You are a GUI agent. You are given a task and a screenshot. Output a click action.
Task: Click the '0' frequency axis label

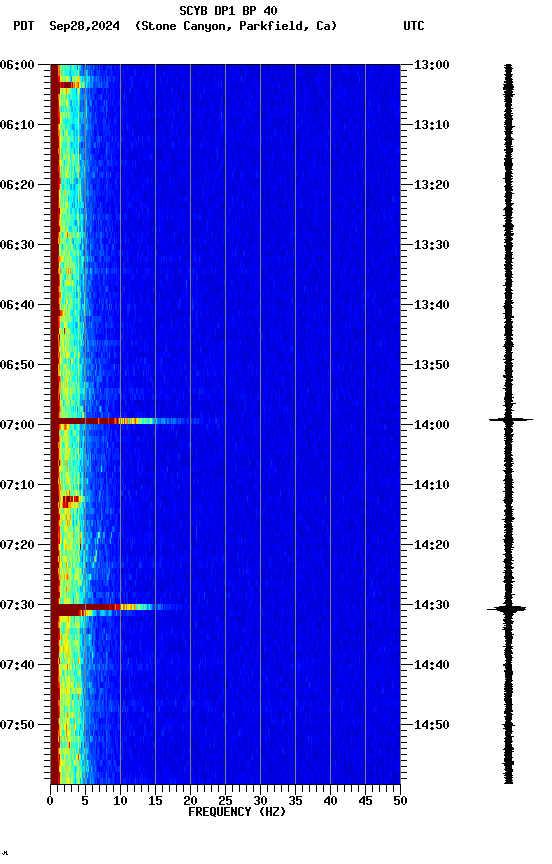(x=50, y=801)
